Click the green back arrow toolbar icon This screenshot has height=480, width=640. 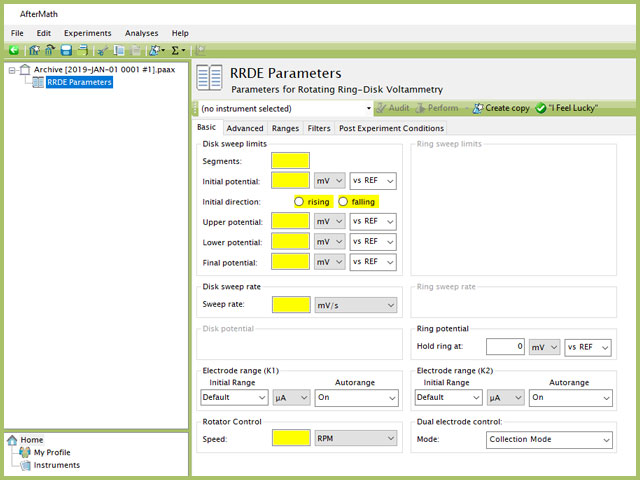click(14, 50)
